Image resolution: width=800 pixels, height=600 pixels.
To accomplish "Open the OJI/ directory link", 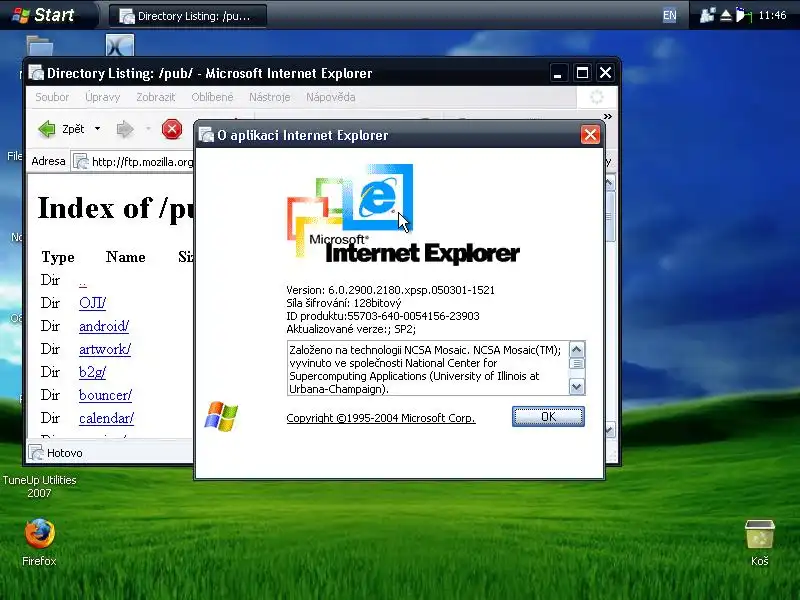I will [x=92, y=303].
